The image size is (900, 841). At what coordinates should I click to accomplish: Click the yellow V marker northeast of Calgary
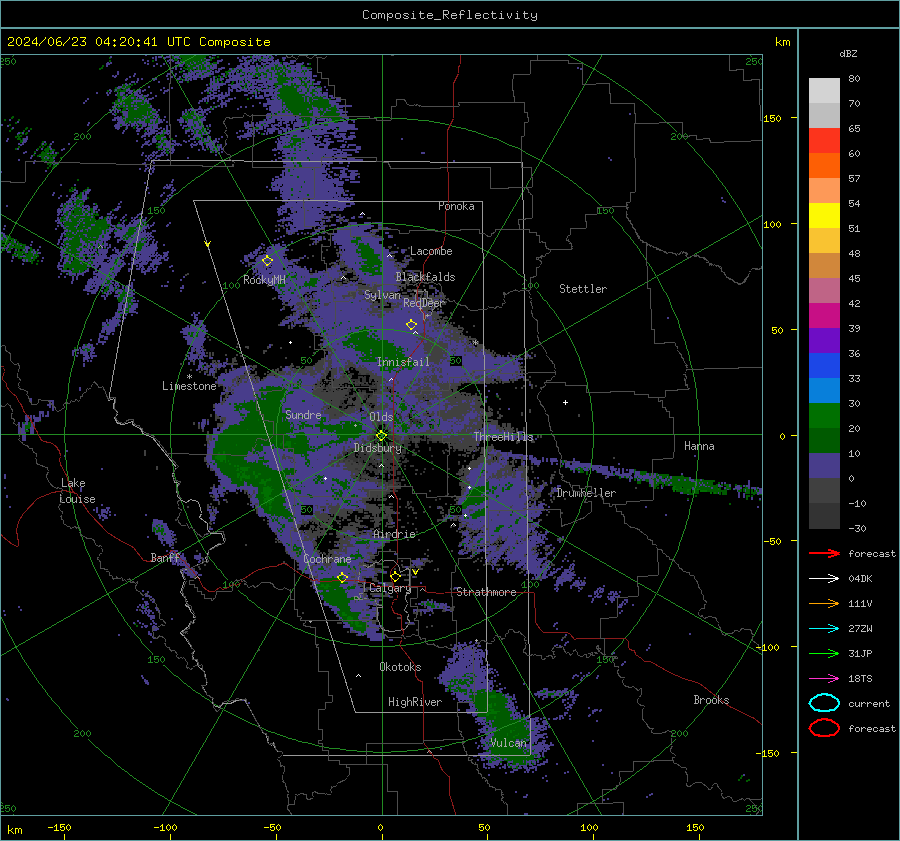tap(415, 572)
